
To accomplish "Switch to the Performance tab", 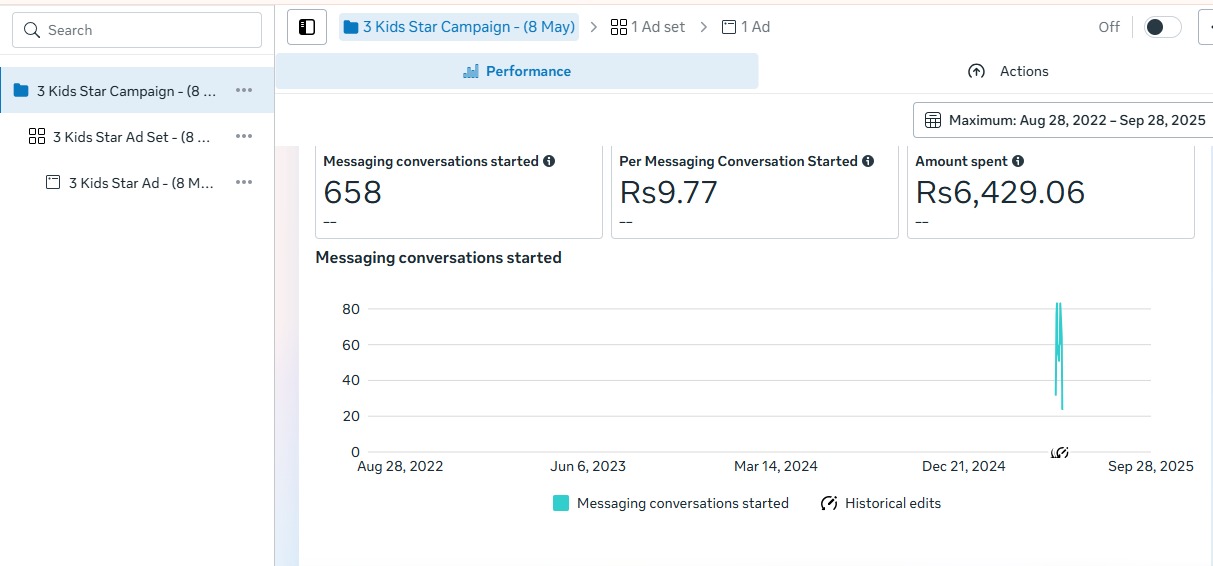I will (x=517, y=71).
